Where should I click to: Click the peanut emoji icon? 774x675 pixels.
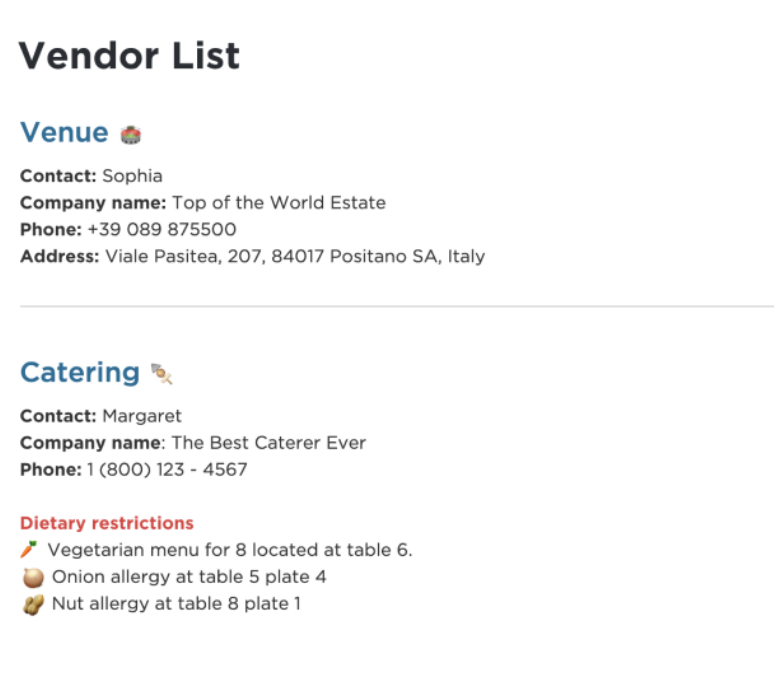(33, 605)
